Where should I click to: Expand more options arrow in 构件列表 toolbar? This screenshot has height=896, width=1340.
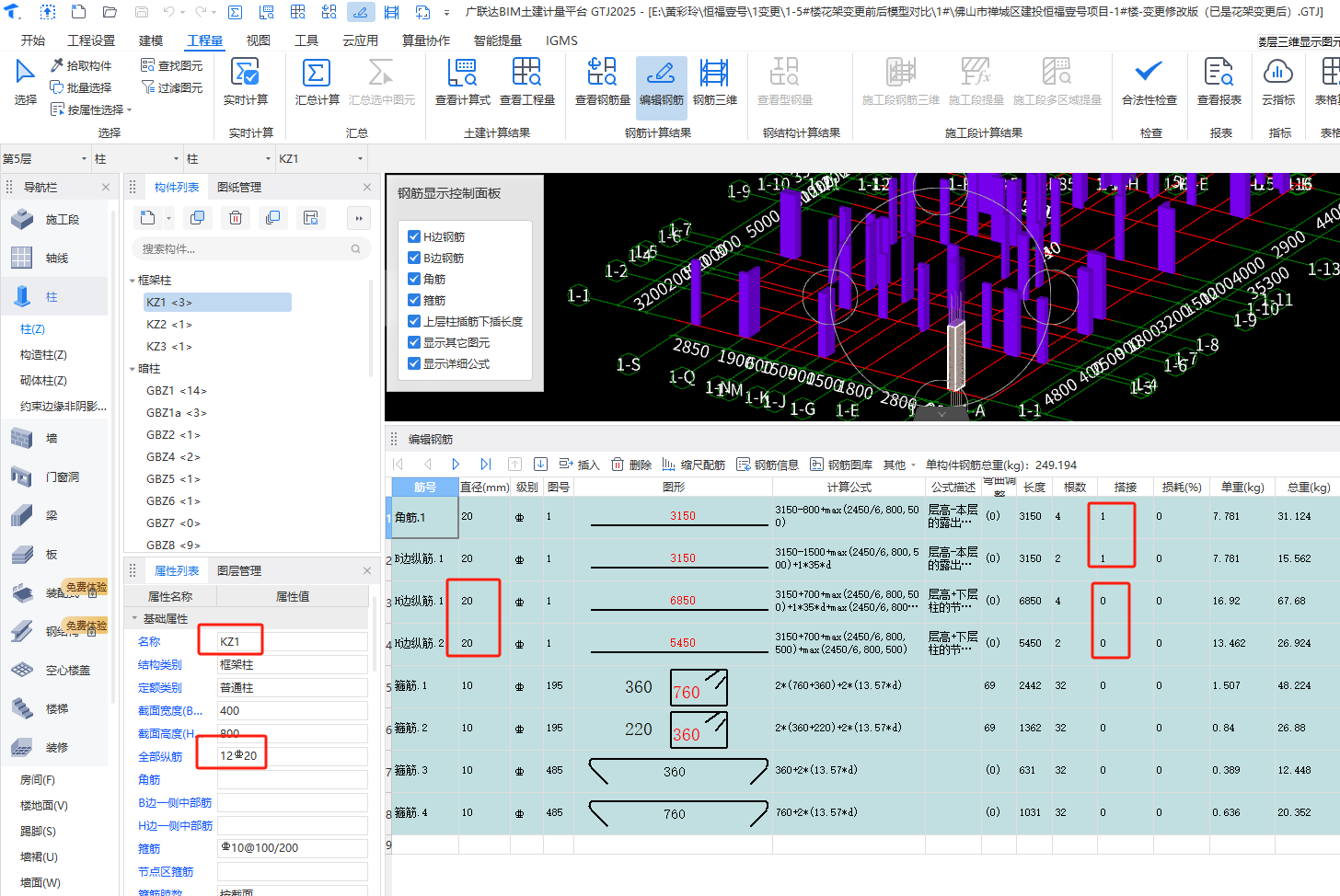click(358, 218)
